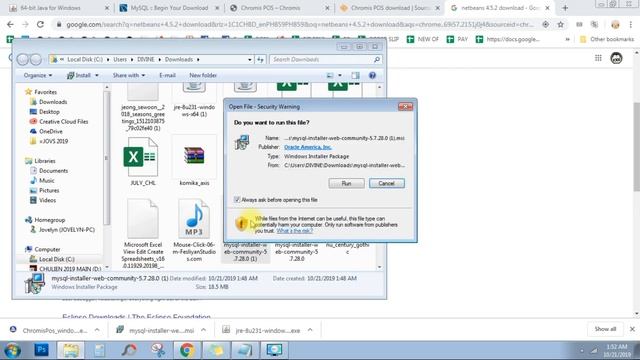Image resolution: width=640 pixels, height=360 pixels.
Task: Expand mysql-installer download item options
Action: pos(203,330)
